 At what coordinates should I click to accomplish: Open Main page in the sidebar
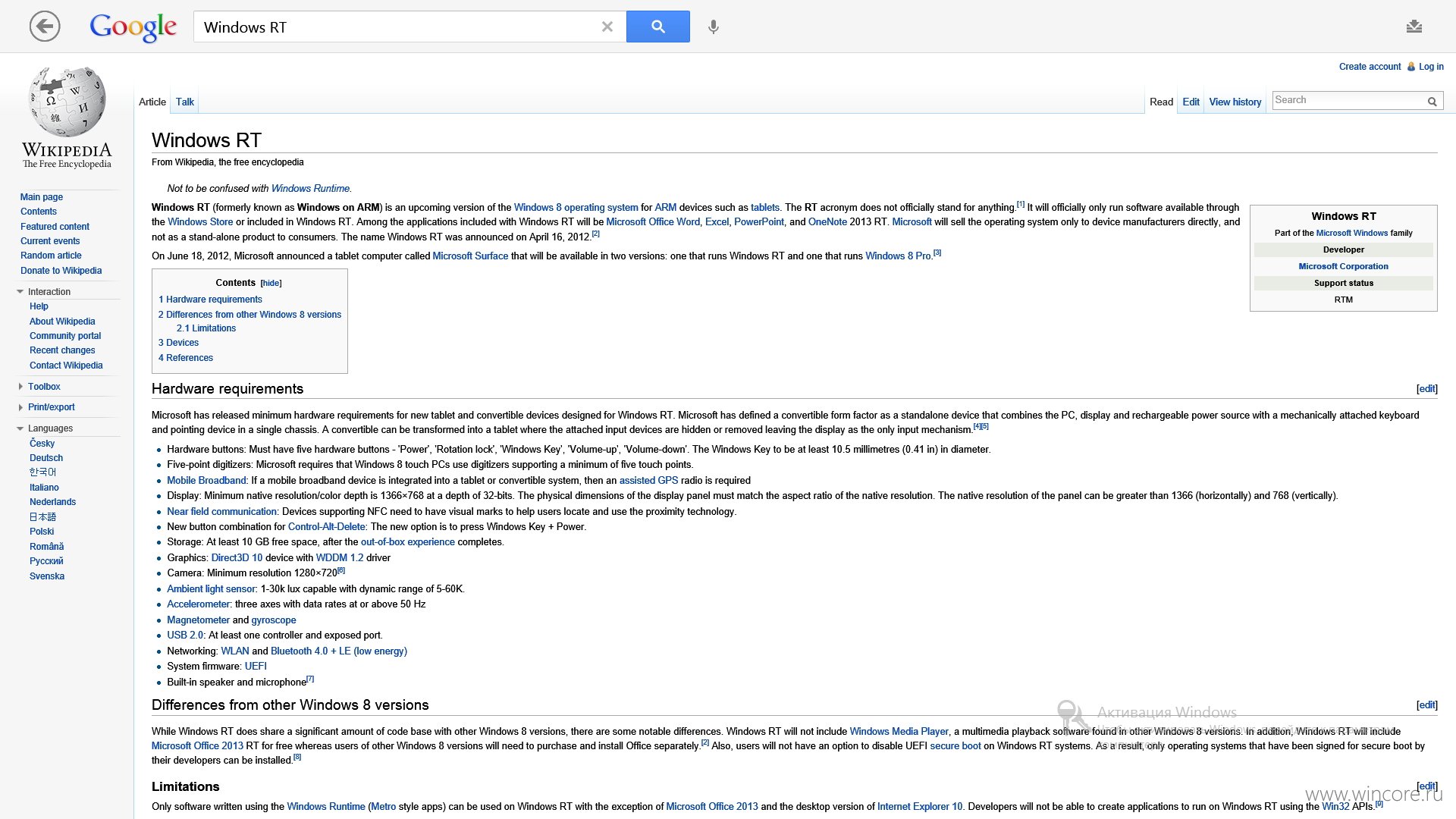tap(42, 197)
